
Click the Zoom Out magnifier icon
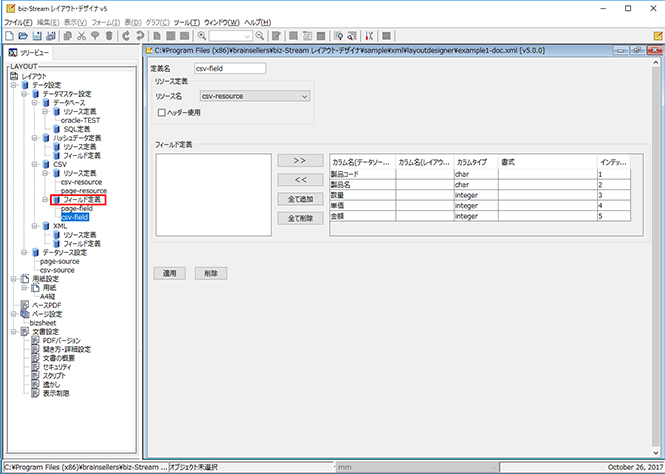[260, 36]
